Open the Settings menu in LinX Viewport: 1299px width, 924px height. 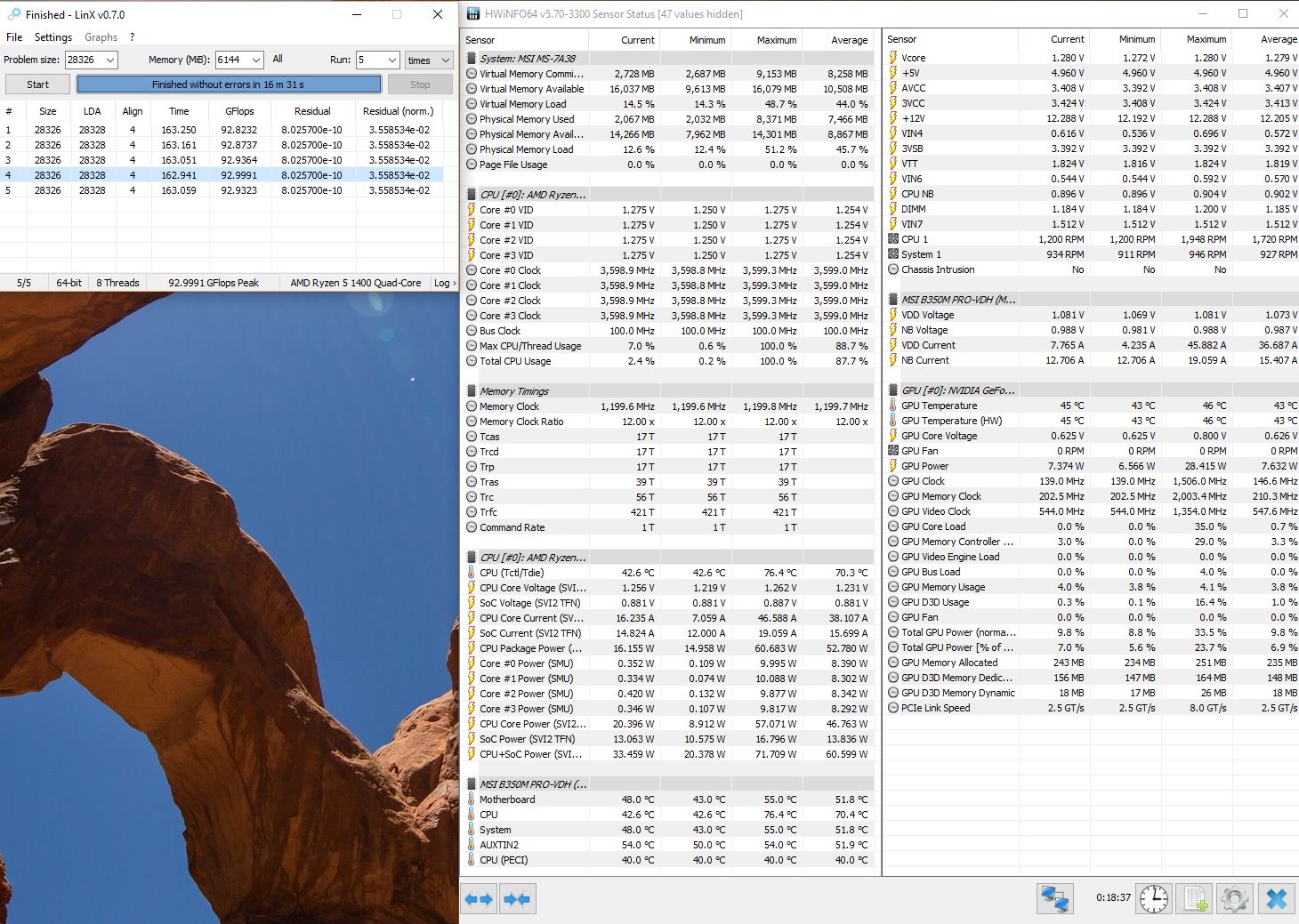click(52, 37)
